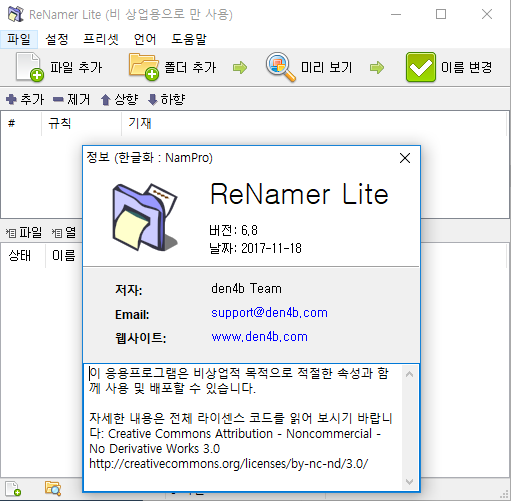Click the 파일 추가 label
The height and width of the screenshot is (501, 511).
(x=76, y=67)
